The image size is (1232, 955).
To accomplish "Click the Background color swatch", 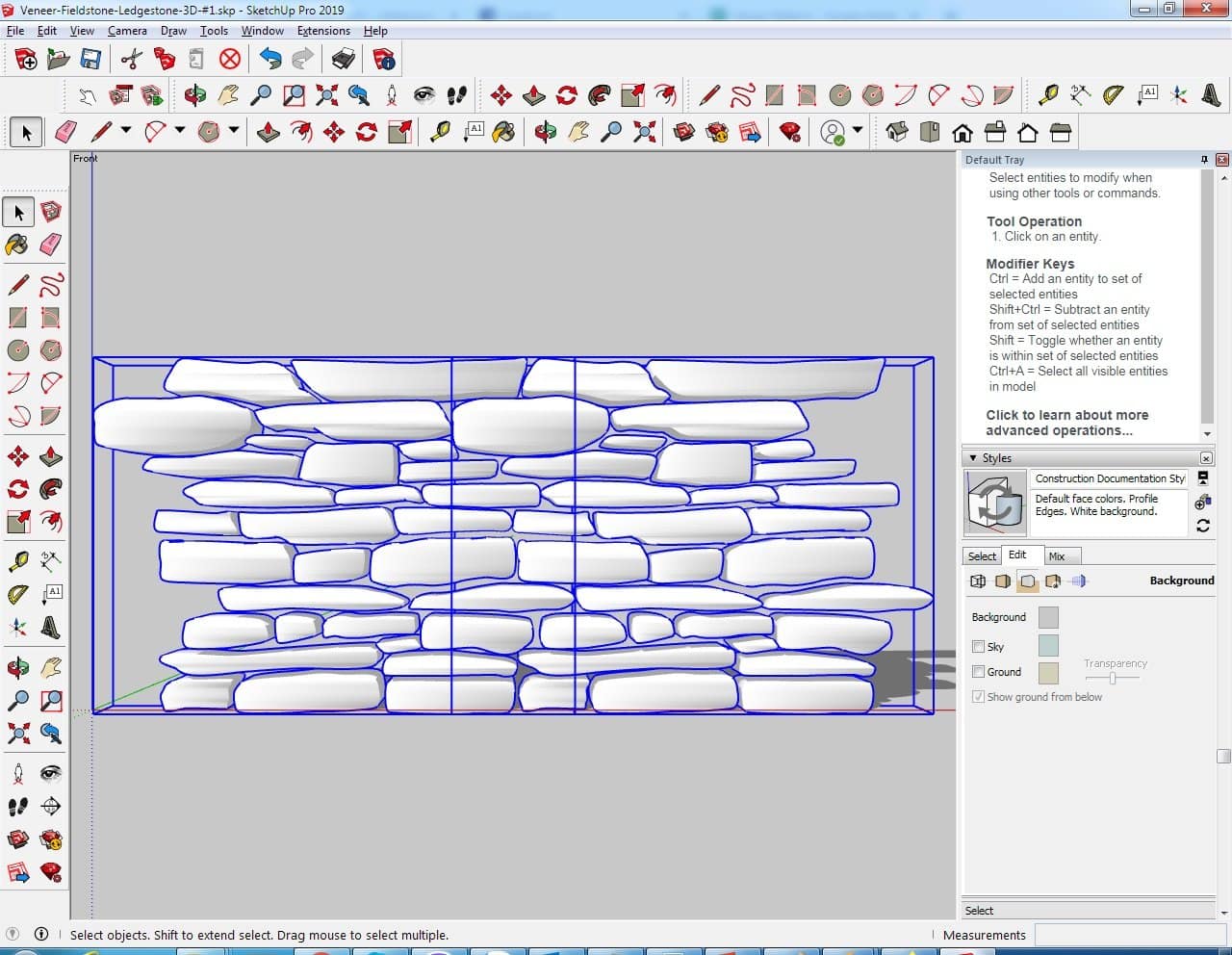I will (1048, 617).
